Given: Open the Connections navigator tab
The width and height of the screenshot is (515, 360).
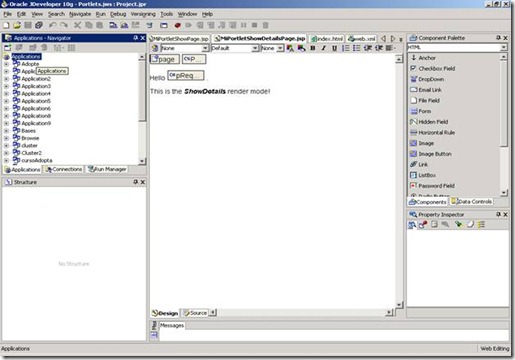Looking at the screenshot, I should point(64,169).
